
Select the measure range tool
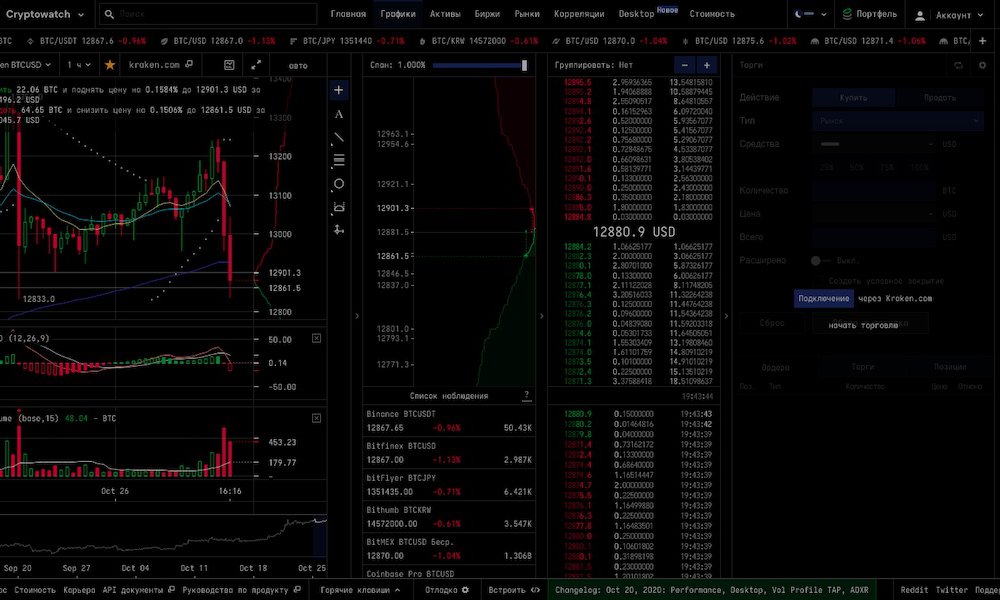339,207
